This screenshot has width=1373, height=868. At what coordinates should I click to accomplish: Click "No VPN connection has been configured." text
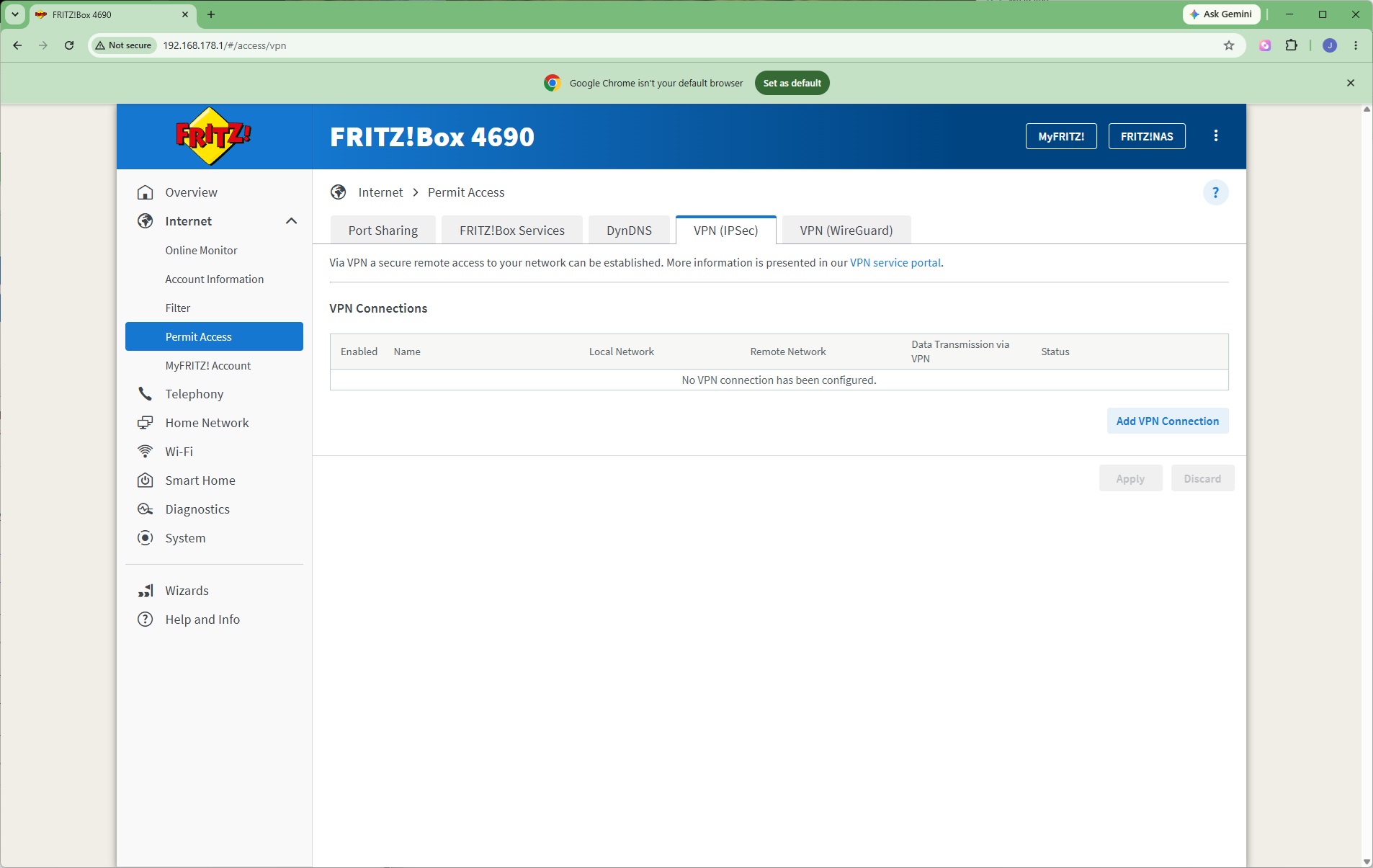[779, 380]
